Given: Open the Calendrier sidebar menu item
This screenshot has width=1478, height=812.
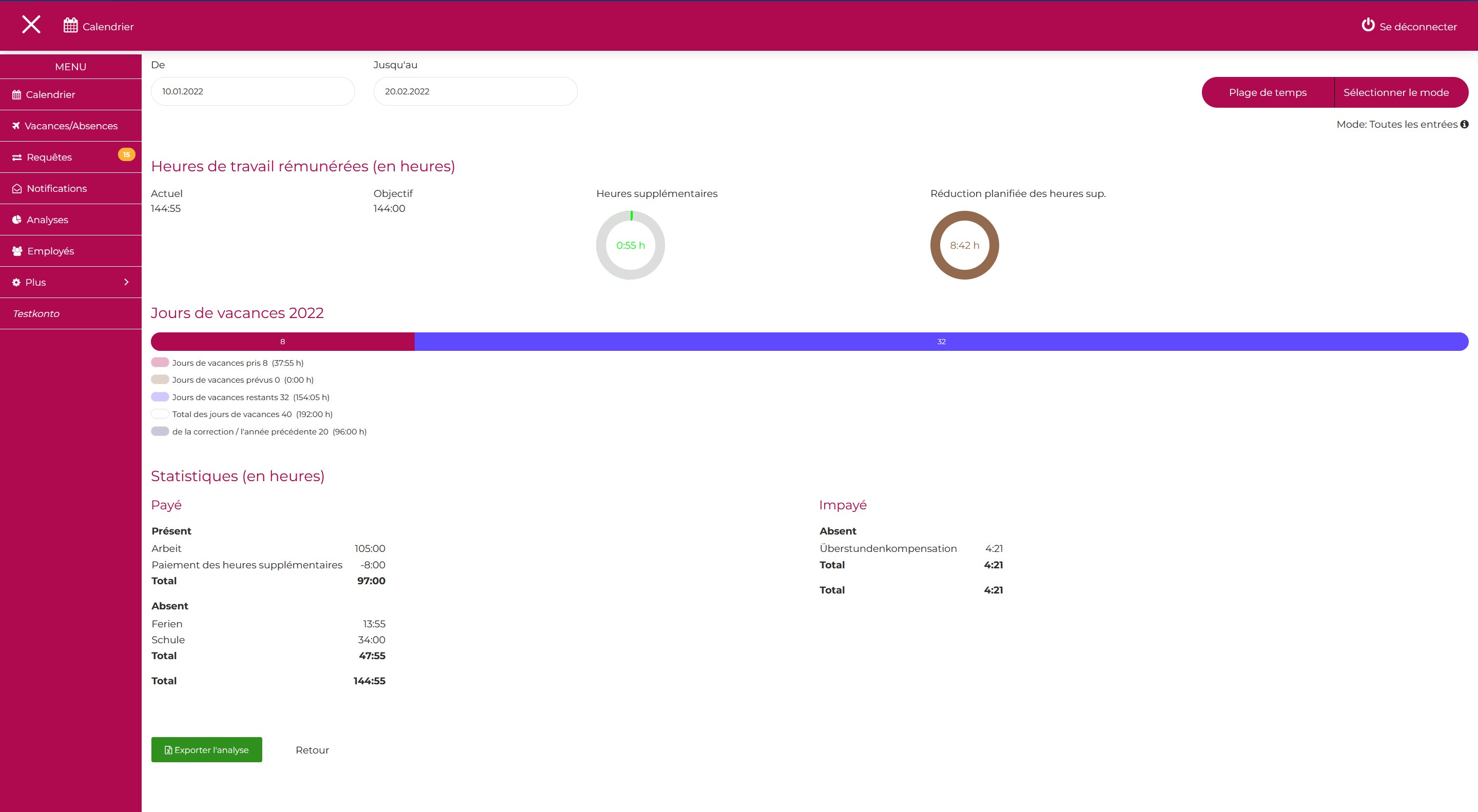Looking at the screenshot, I should point(50,94).
